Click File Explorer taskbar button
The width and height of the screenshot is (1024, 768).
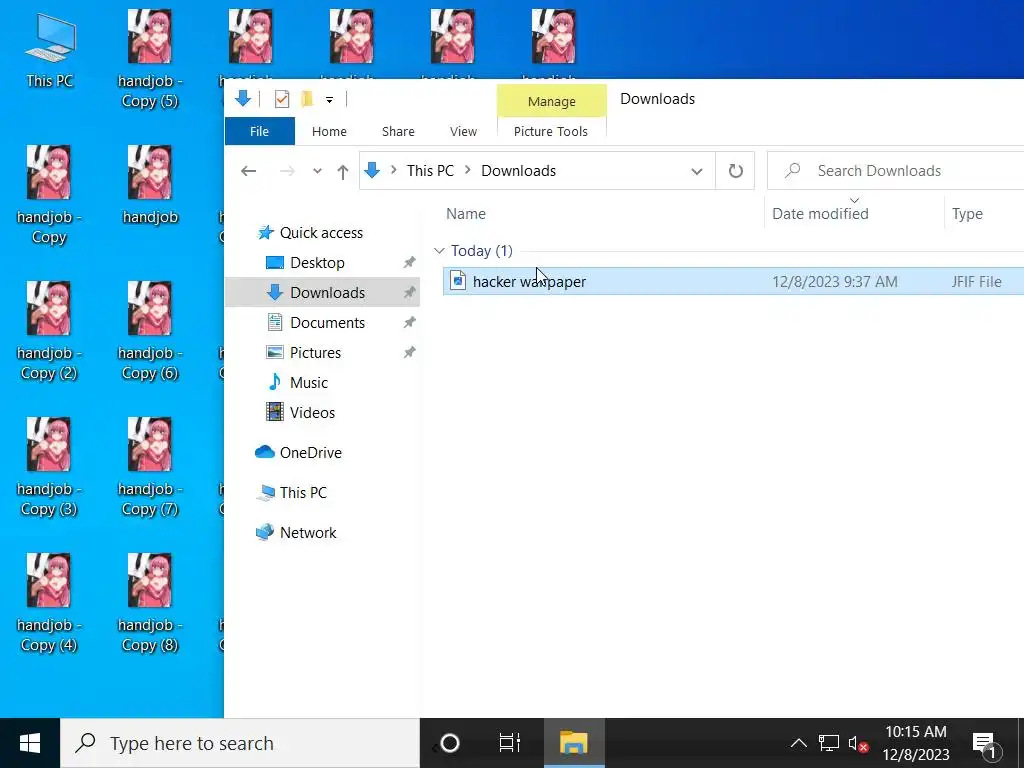coord(573,743)
